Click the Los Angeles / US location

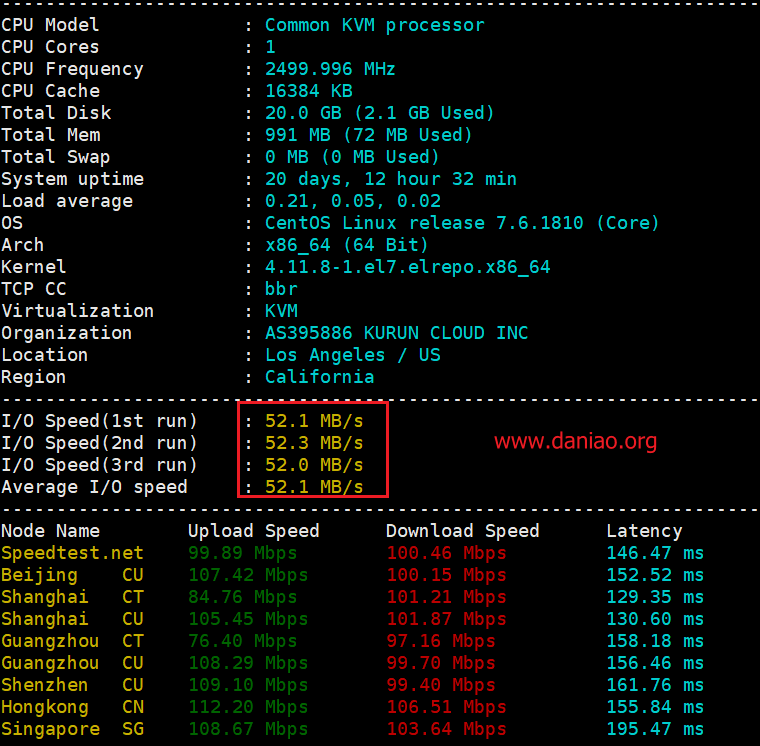click(x=352, y=355)
